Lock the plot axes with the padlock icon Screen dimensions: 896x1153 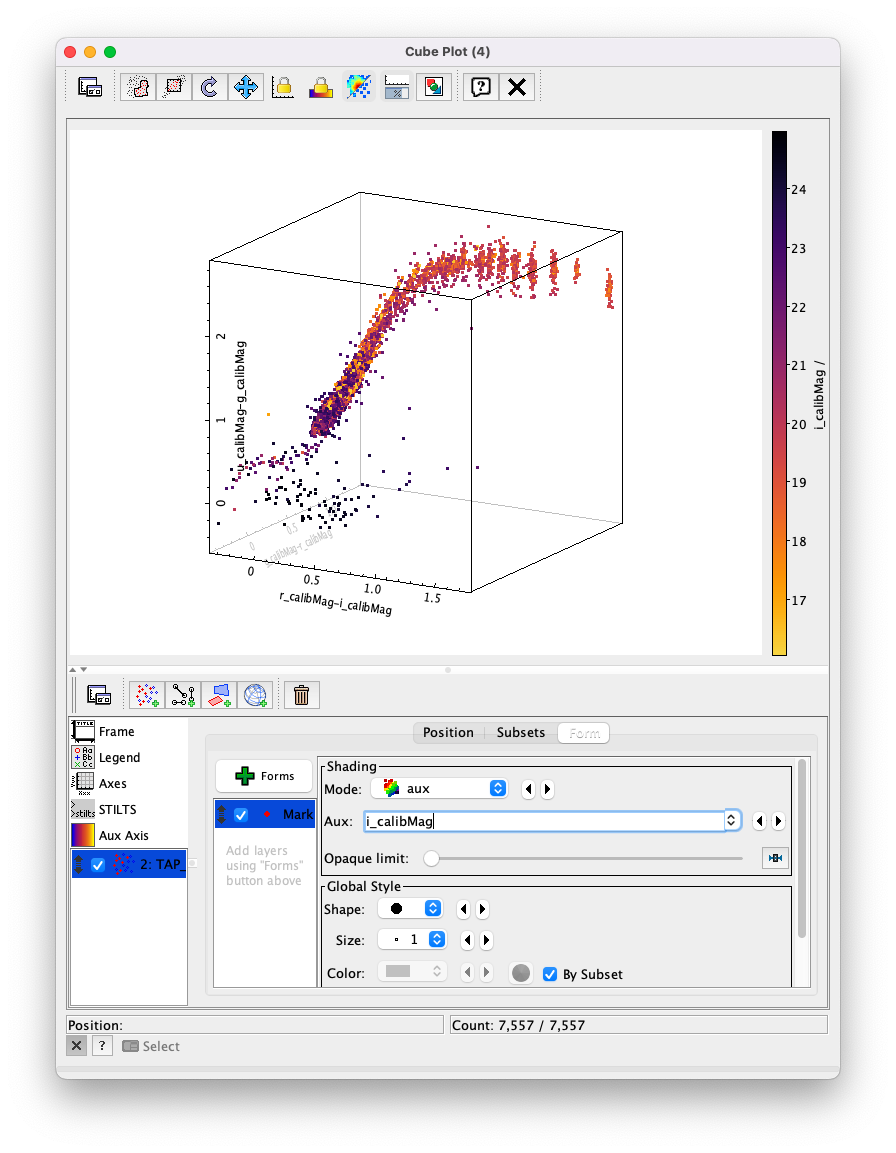(x=283, y=86)
